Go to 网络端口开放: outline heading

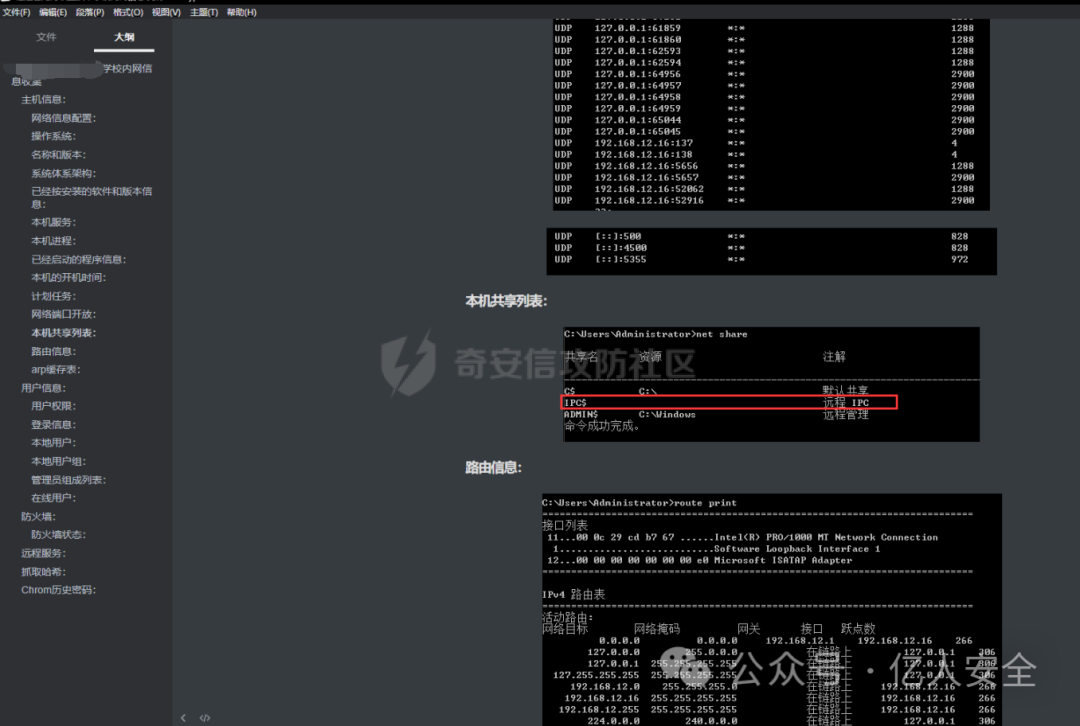click(x=63, y=314)
